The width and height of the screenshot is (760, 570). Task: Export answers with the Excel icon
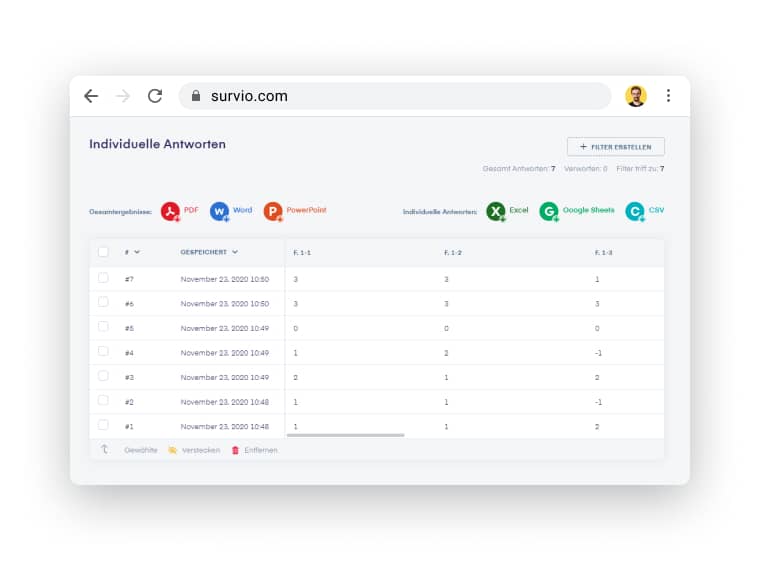point(496,211)
